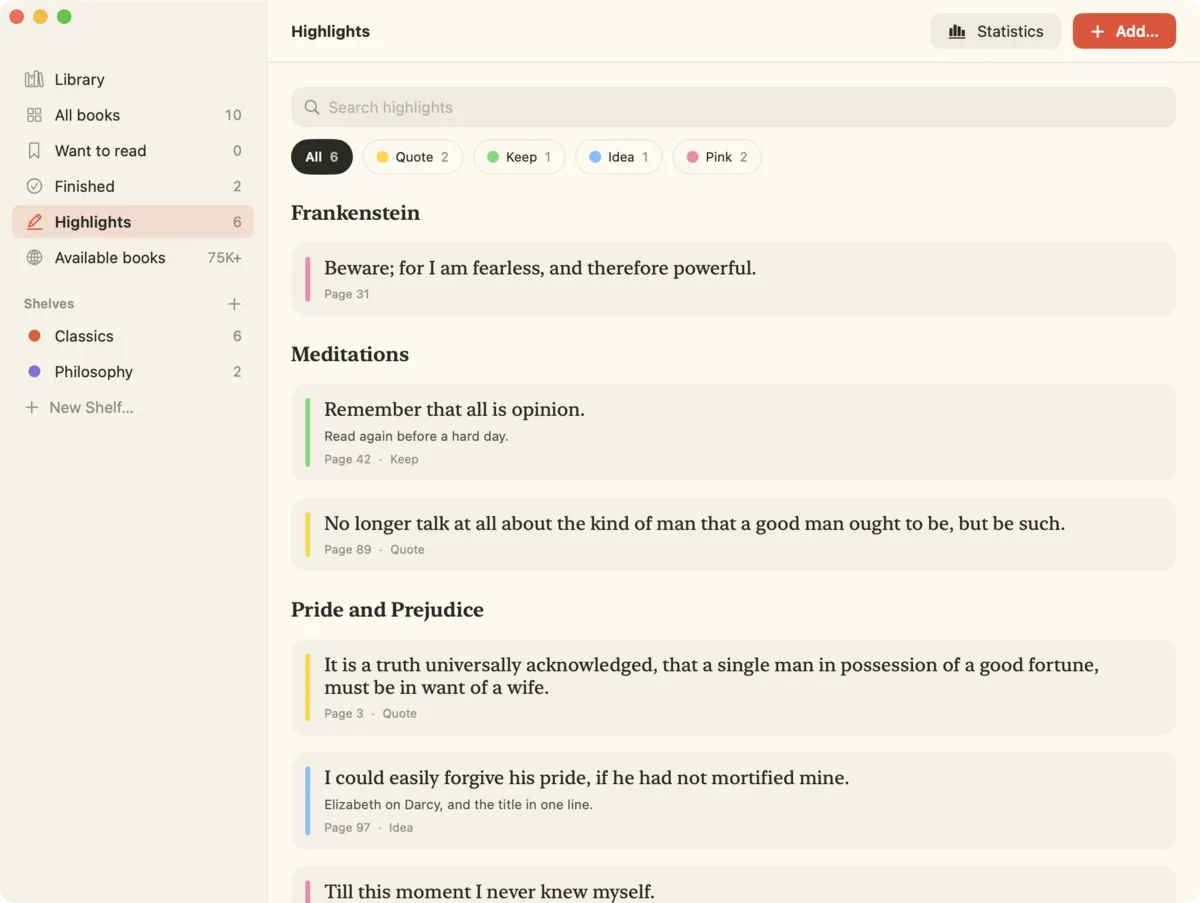1200x903 pixels.
Task: Click the 'Page 97' label
Action: pyautogui.click(x=347, y=827)
